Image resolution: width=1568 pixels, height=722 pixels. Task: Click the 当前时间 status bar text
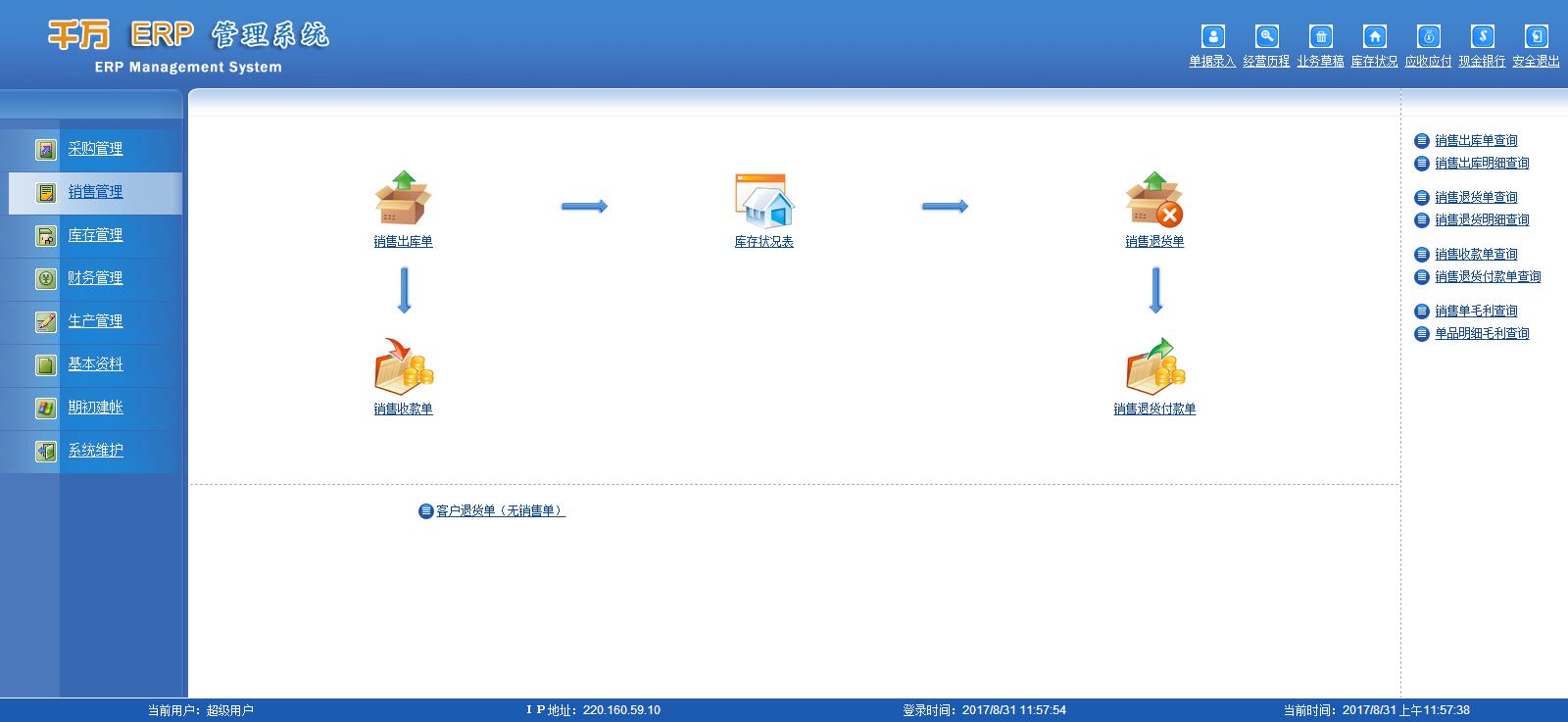coord(1377,710)
